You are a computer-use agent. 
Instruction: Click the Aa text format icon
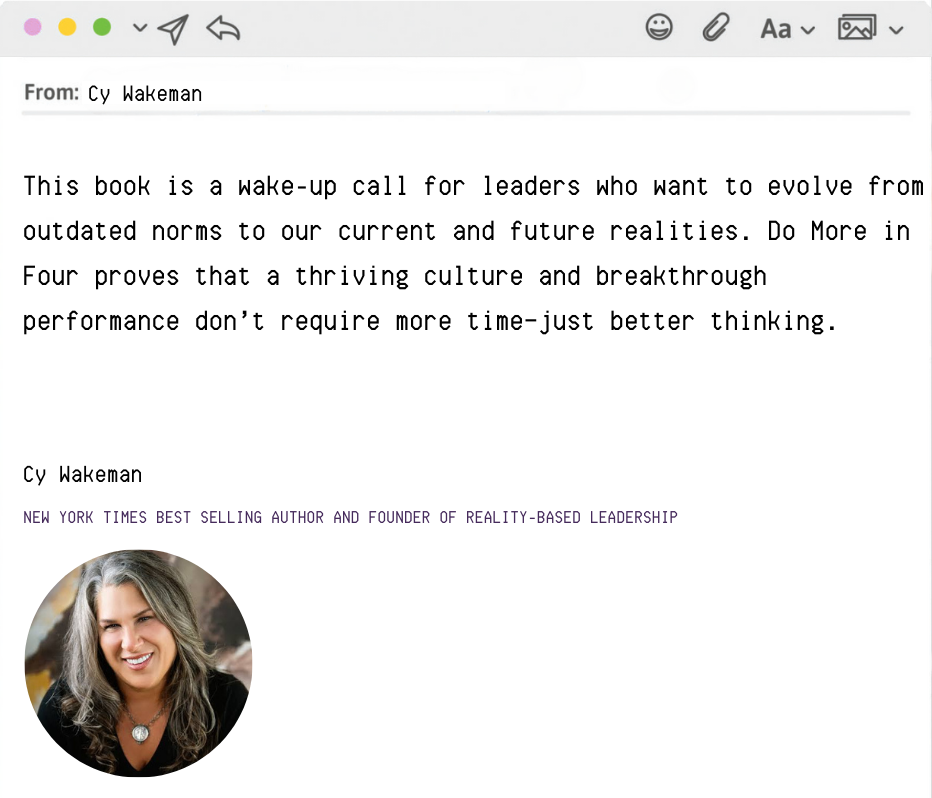(776, 29)
